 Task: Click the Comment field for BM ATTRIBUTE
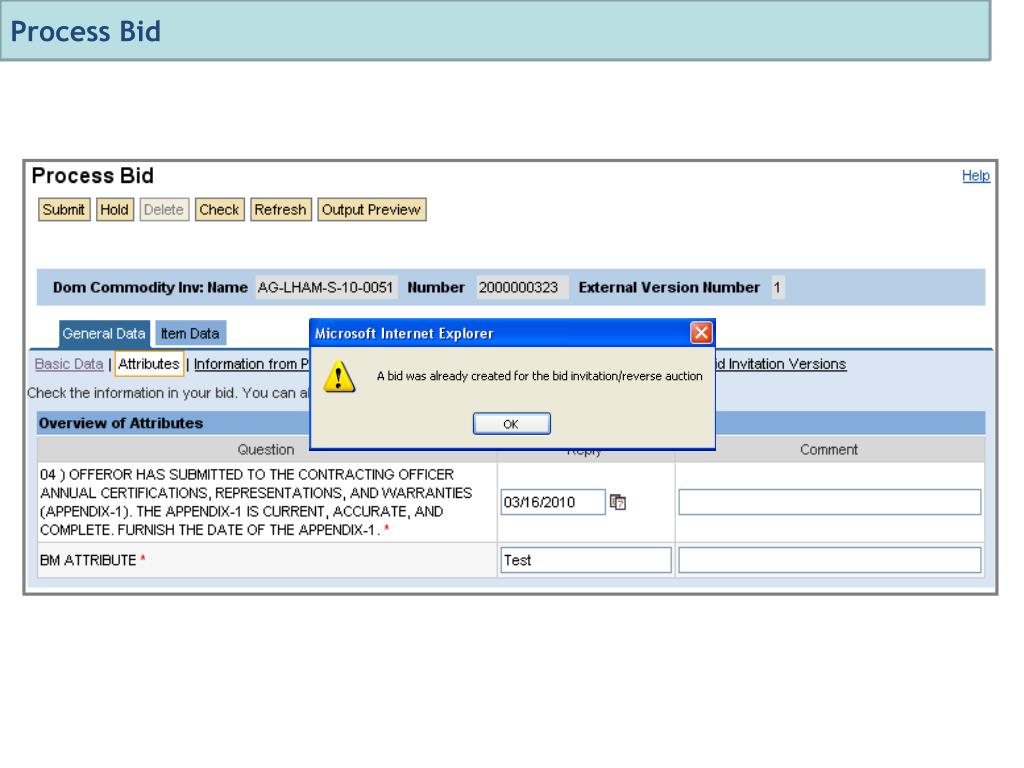tap(829, 560)
